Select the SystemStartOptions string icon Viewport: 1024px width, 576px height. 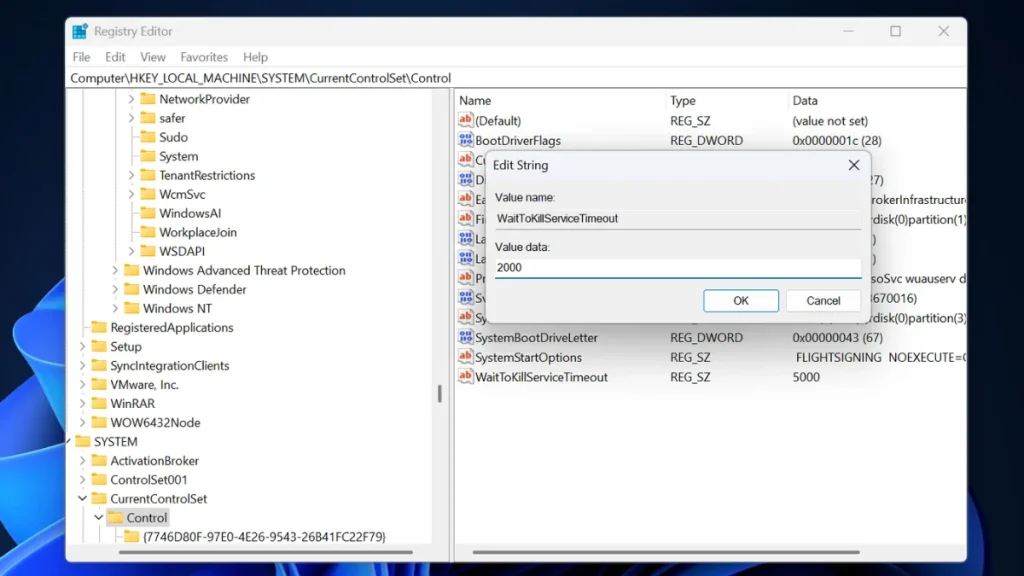465,357
